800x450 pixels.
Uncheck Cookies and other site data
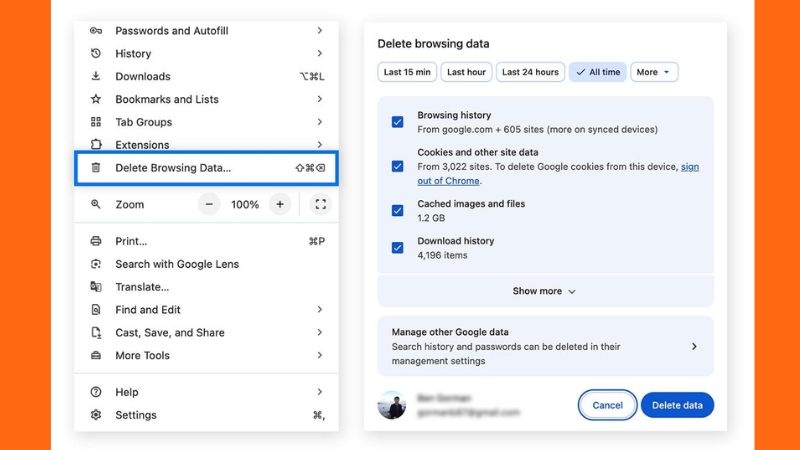[x=397, y=166]
